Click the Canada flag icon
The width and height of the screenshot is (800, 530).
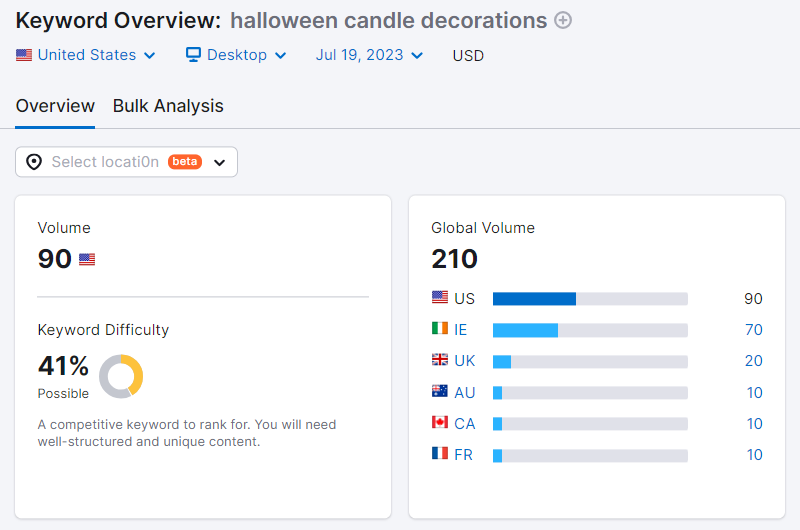coord(440,423)
